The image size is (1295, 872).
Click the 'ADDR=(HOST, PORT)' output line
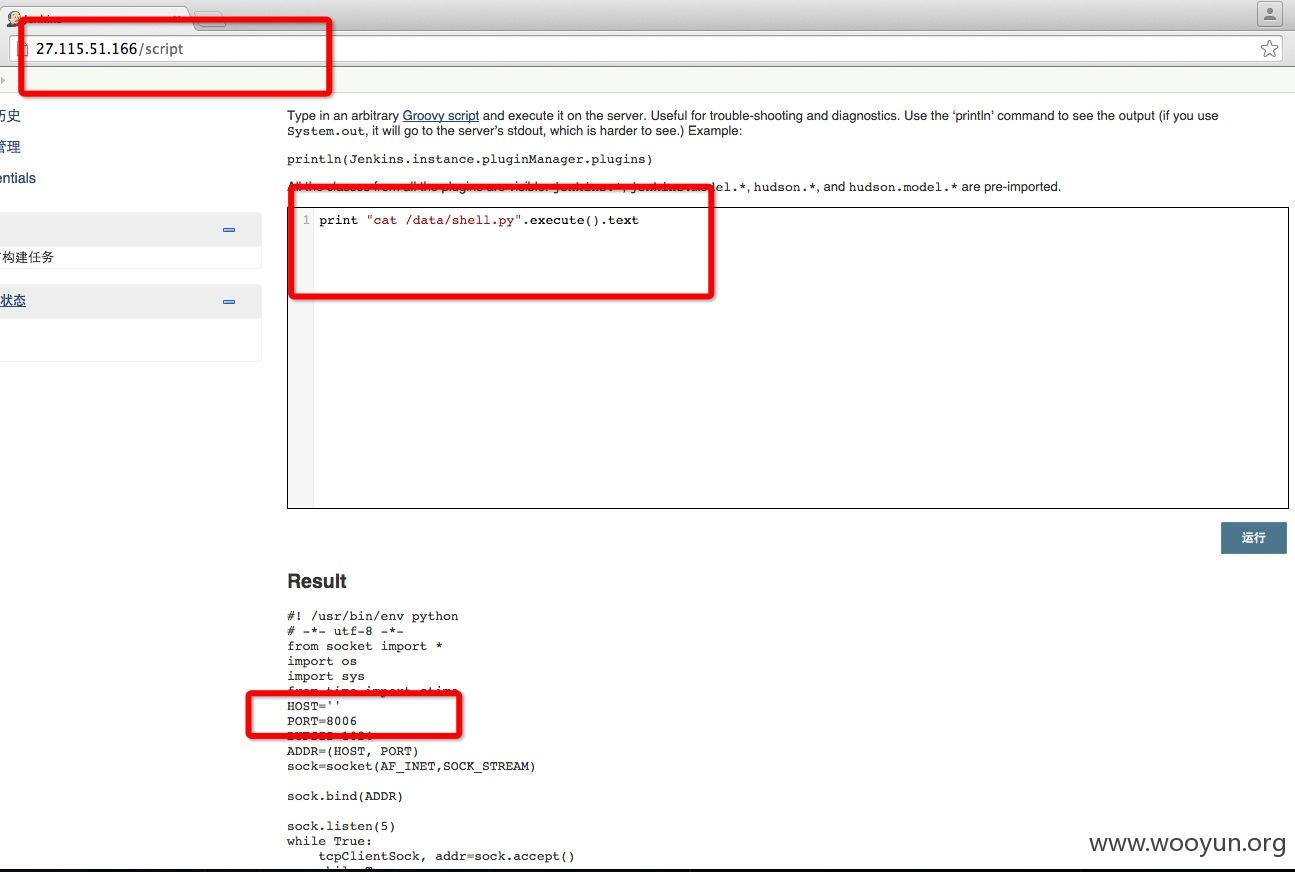(353, 751)
